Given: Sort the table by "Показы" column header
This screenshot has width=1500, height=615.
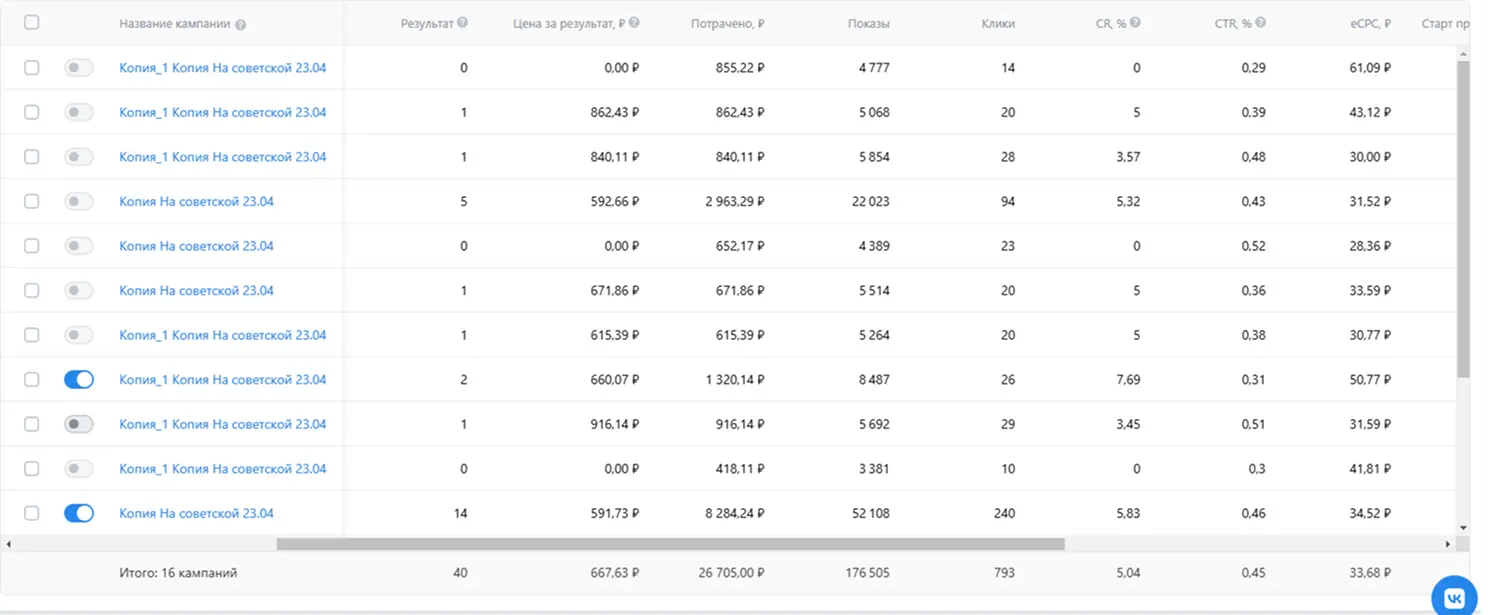Looking at the screenshot, I should 866,24.
